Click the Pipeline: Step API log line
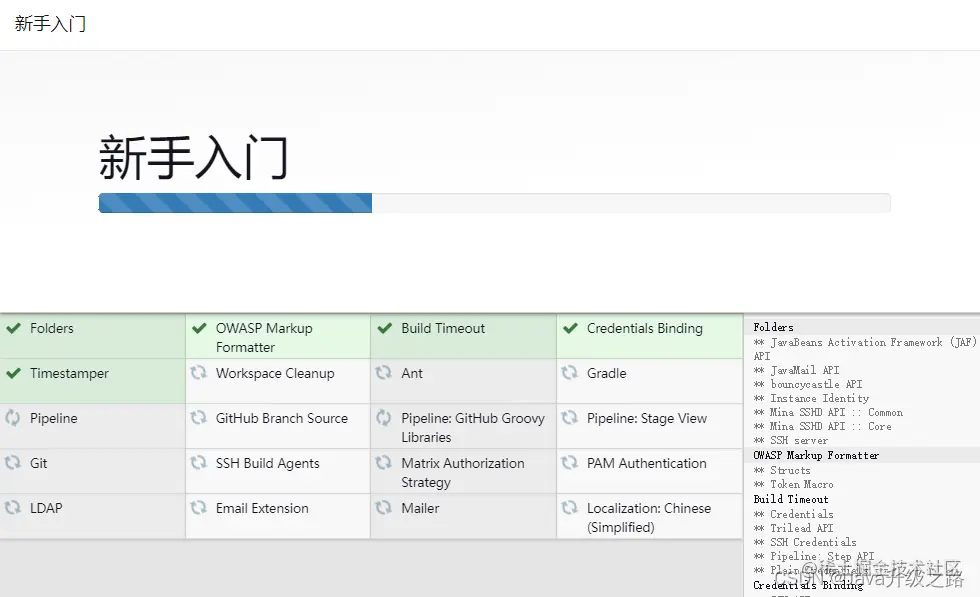Image resolution: width=980 pixels, height=597 pixels. tap(814, 556)
